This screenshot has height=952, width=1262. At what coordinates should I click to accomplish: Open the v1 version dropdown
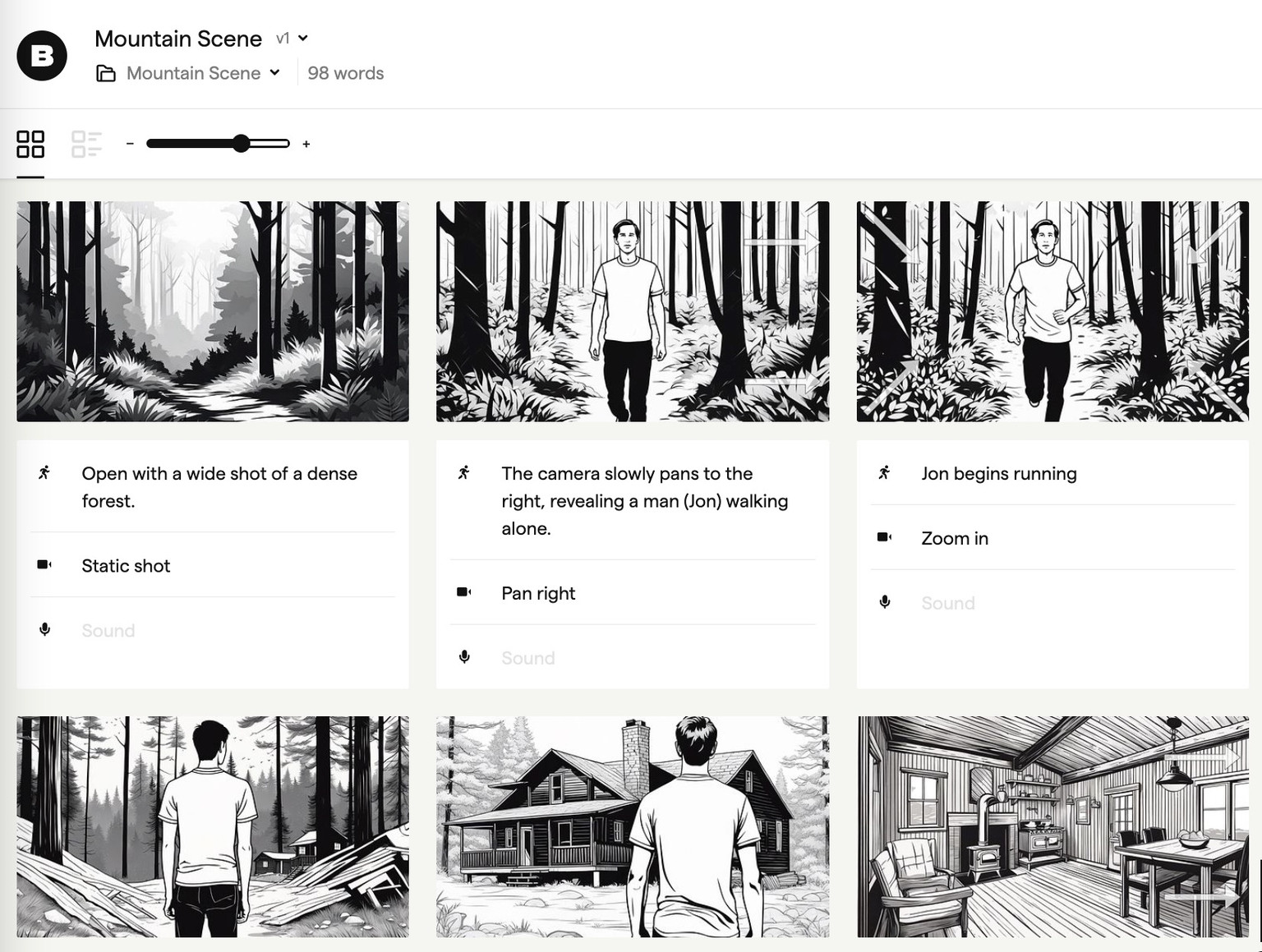point(292,38)
